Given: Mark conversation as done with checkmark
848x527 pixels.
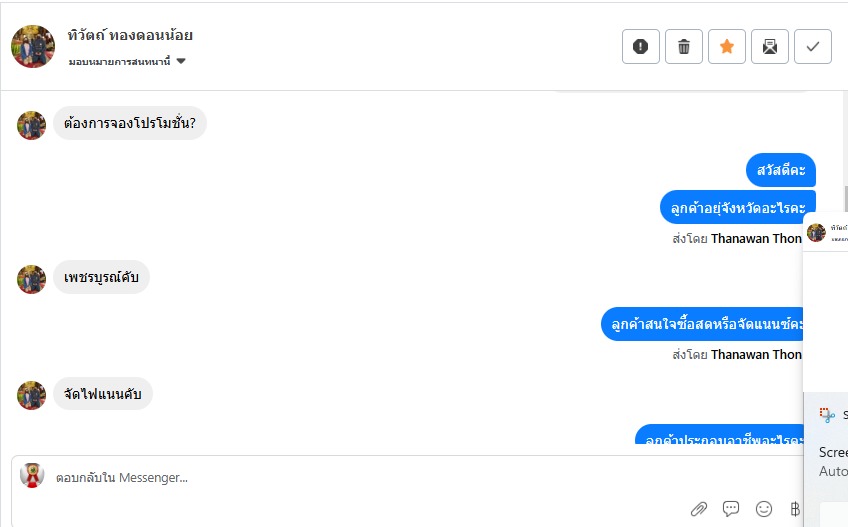Looking at the screenshot, I should 813,47.
